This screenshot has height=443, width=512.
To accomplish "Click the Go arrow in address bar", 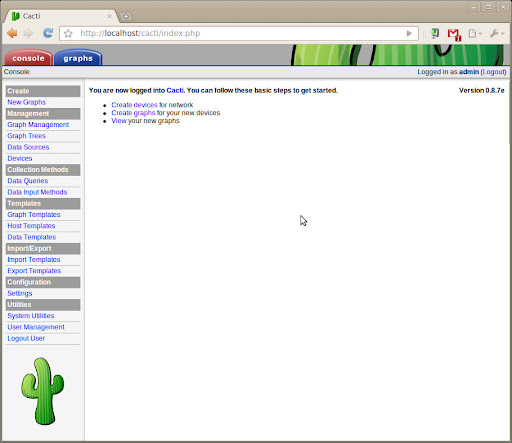I will coord(409,33).
